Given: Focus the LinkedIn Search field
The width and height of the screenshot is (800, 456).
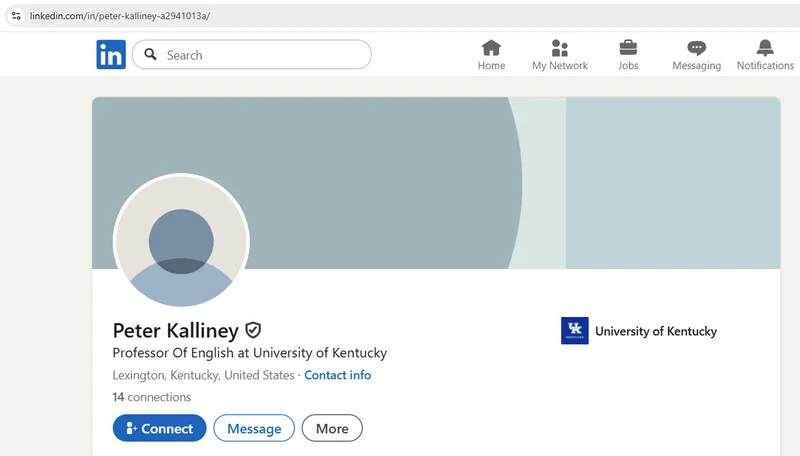Looking at the screenshot, I should 252,55.
